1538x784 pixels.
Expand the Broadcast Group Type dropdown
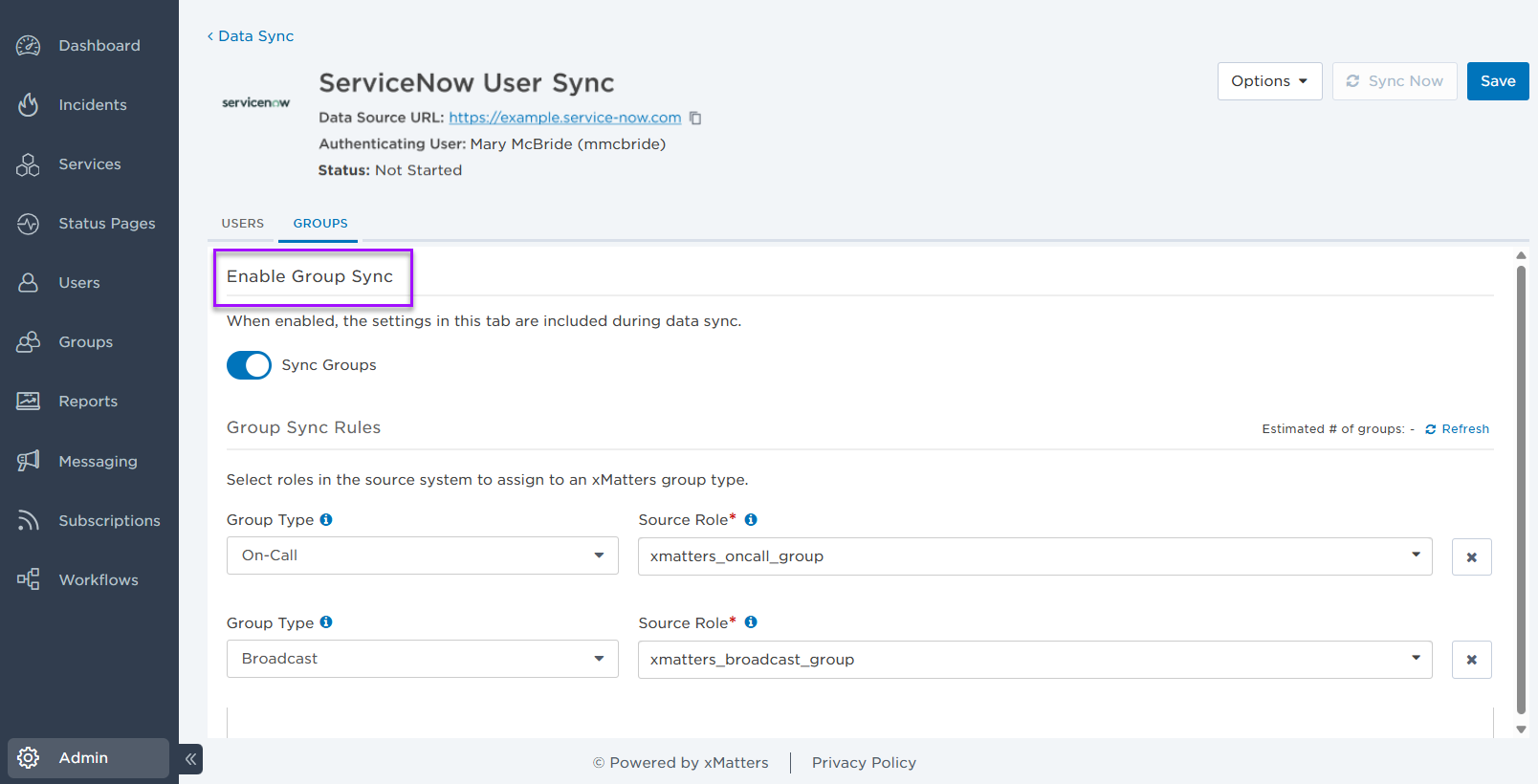pyautogui.click(x=422, y=659)
